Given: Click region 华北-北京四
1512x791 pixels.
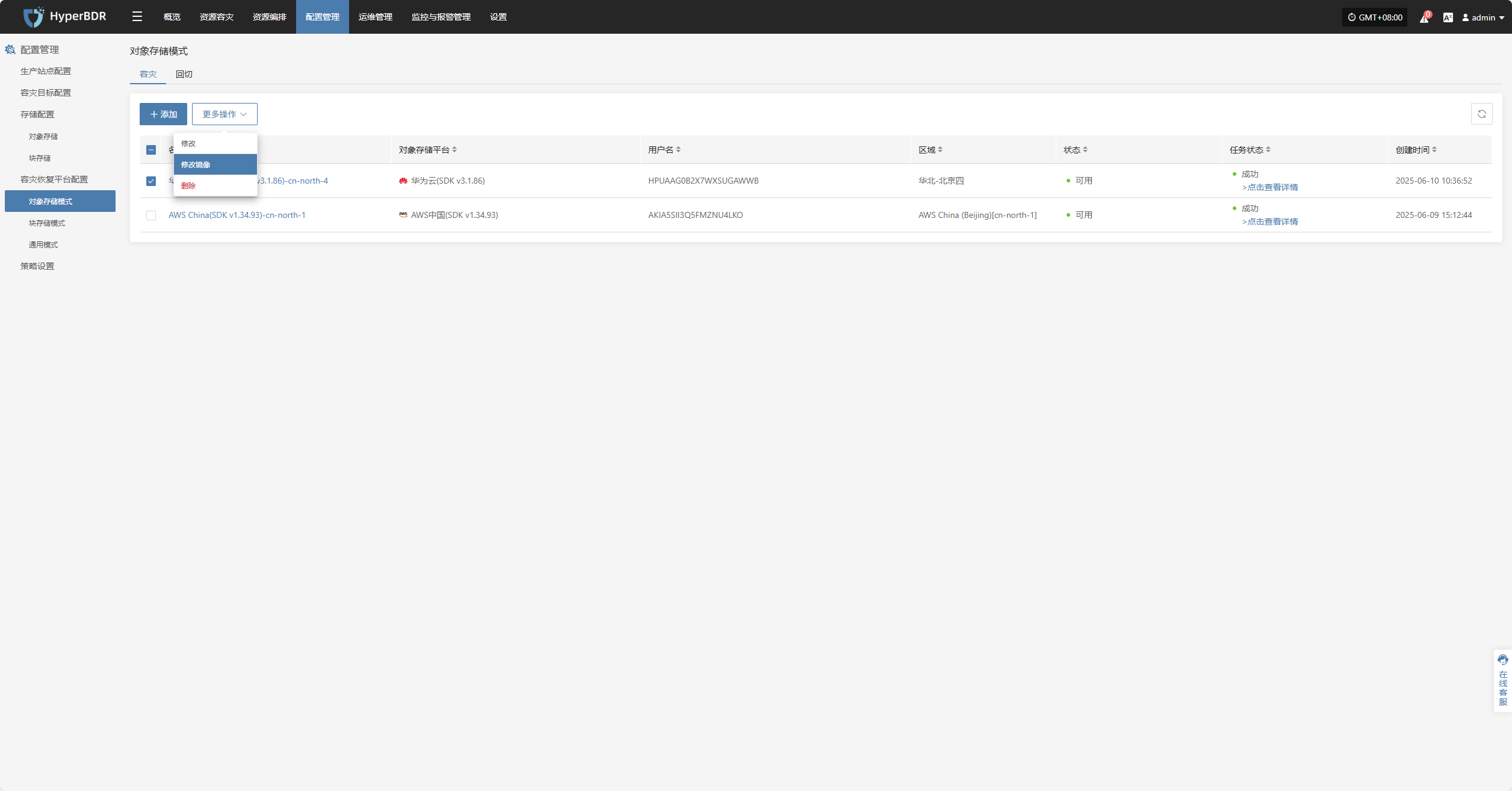Looking at the screenshot, I should tap(941, 181).
